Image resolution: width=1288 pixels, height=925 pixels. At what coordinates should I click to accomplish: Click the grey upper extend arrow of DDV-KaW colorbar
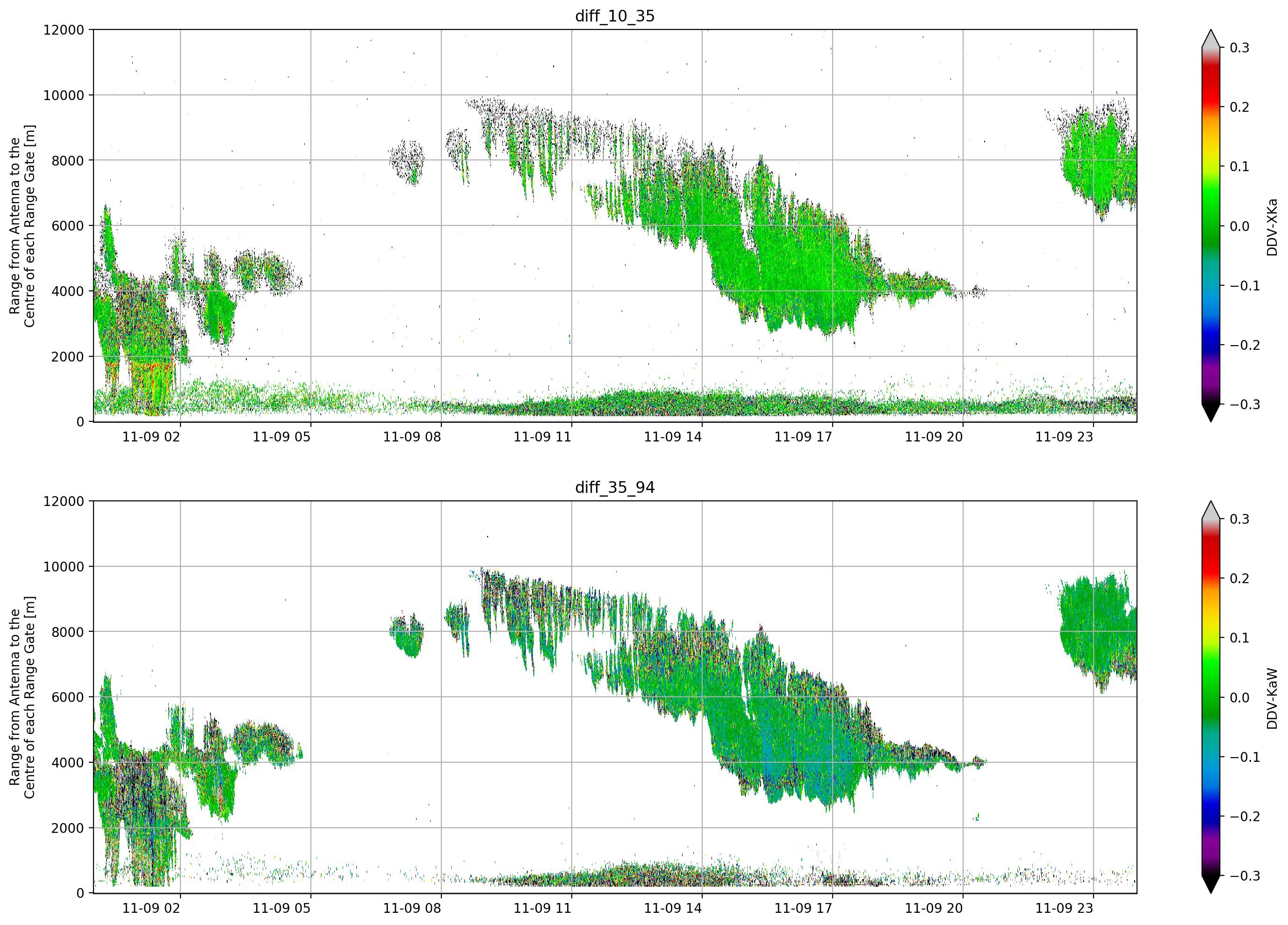click(x=1211, y=511)
